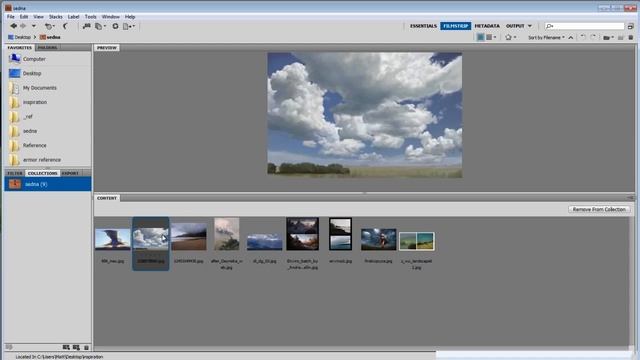Click the sedna breadcrumb in path bar
The width and height of the screenshot is (640, 360).
click(x=50, y=37)
